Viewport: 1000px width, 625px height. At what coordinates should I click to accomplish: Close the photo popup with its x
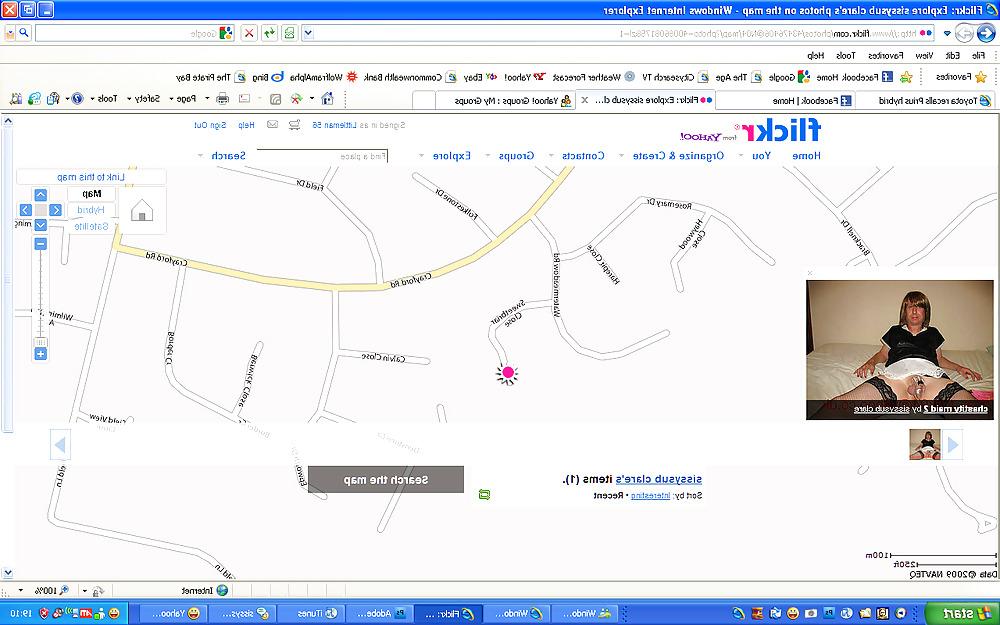pyautogui.click(x=810, y=273)
